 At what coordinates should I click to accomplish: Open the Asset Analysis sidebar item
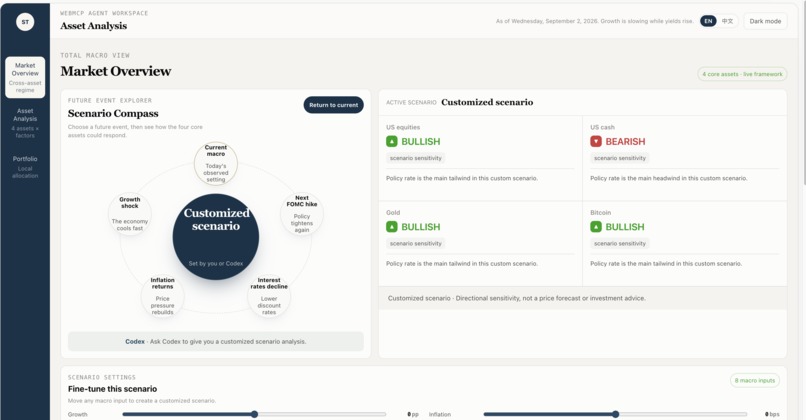click(25, 122)
